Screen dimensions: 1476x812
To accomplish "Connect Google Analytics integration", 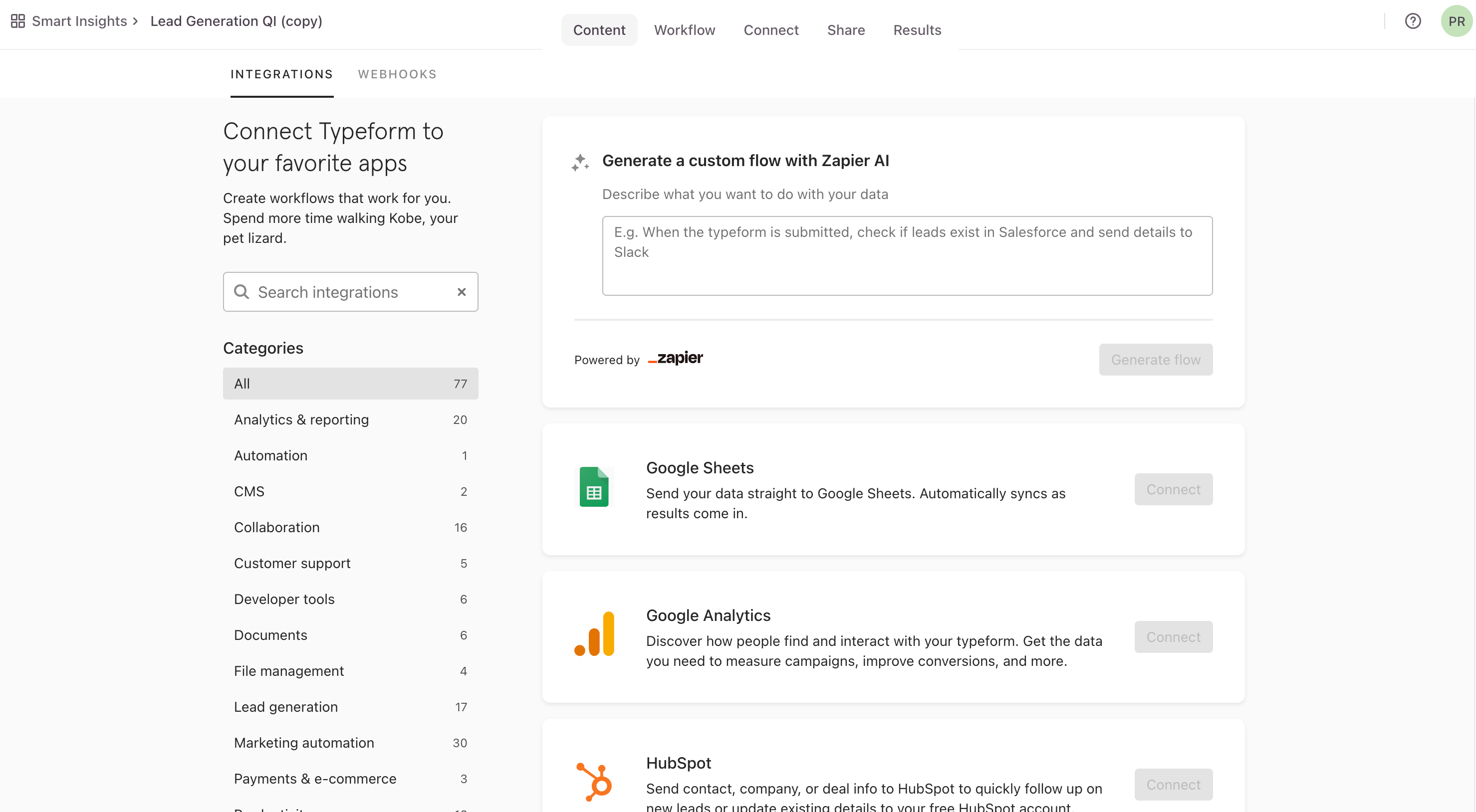I will (1173, 637).
